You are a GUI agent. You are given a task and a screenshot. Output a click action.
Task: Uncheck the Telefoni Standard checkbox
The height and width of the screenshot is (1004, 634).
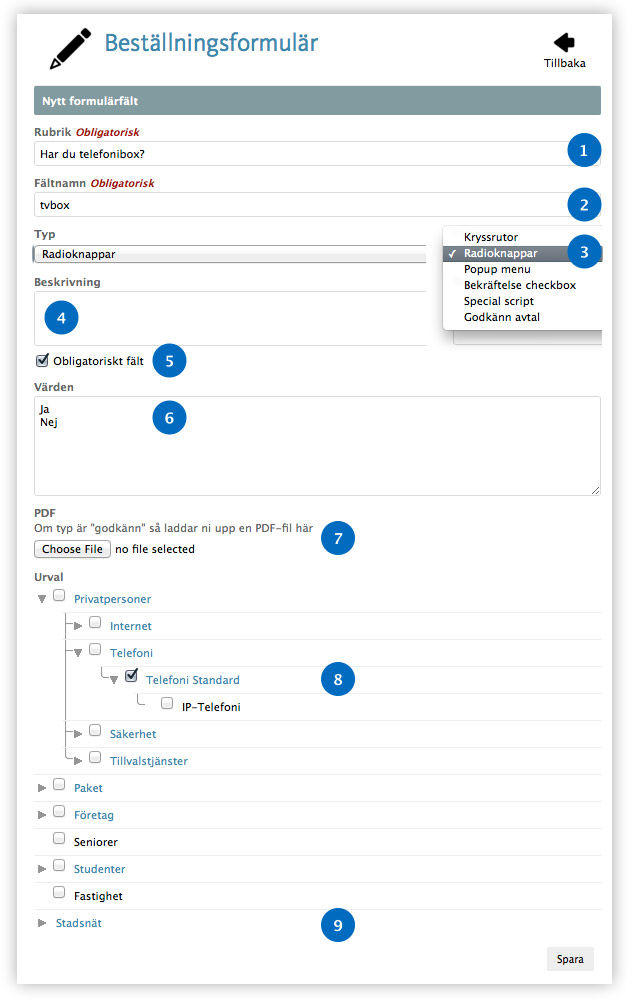[131, 678]
